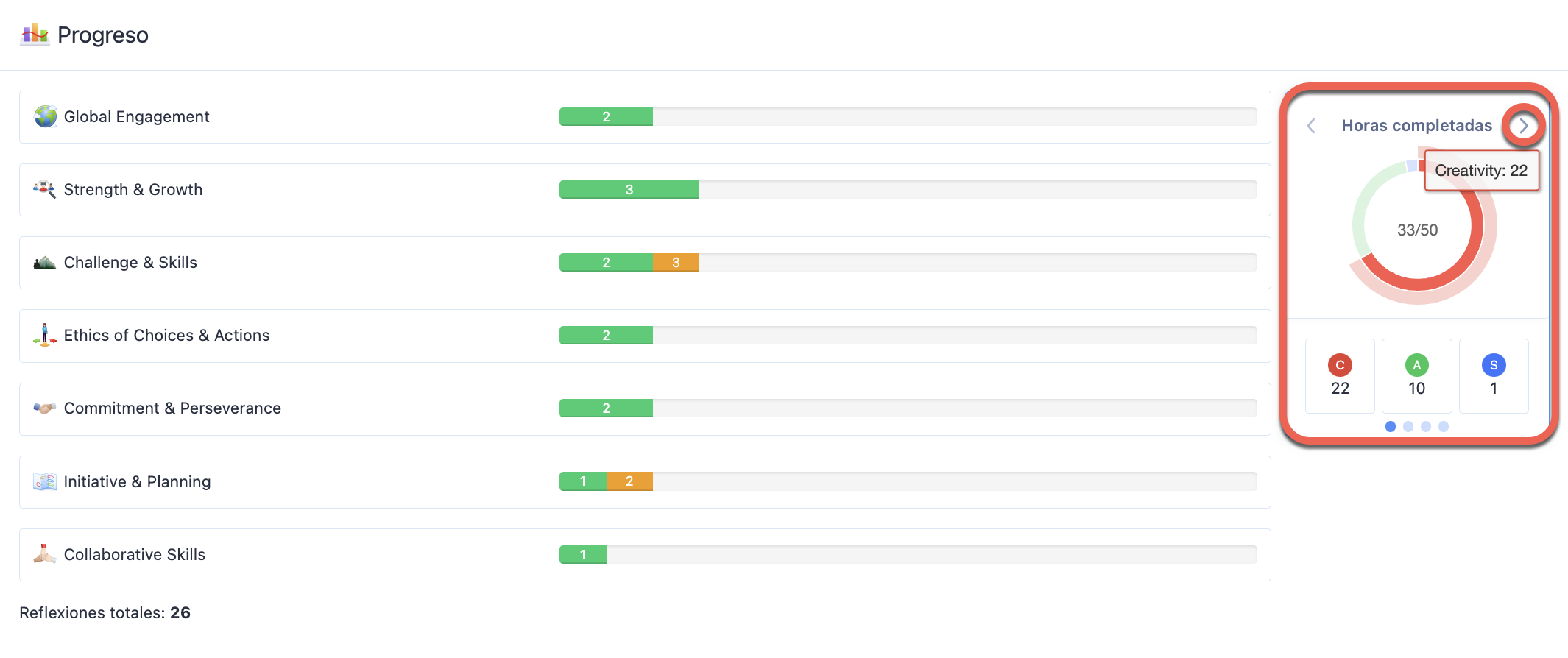Screen dimensions: 1568x658
Task: Click the Ethics of Choices & Actions icon
Action: tap(44, 336)
